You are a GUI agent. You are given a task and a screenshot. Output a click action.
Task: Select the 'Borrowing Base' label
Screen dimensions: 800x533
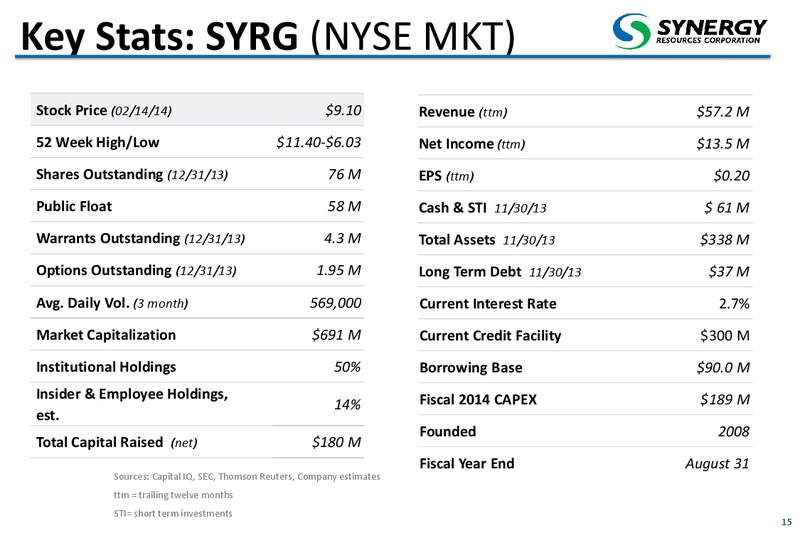471,368
